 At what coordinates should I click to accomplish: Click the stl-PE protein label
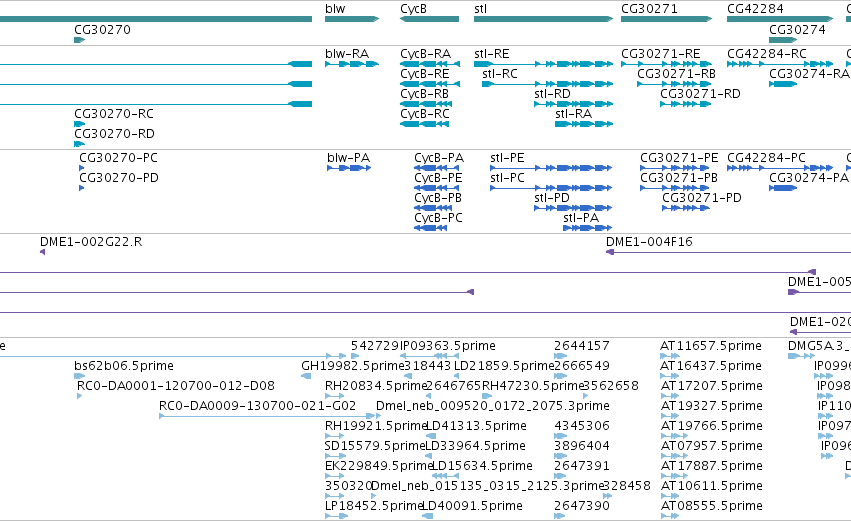click(507, 158)
